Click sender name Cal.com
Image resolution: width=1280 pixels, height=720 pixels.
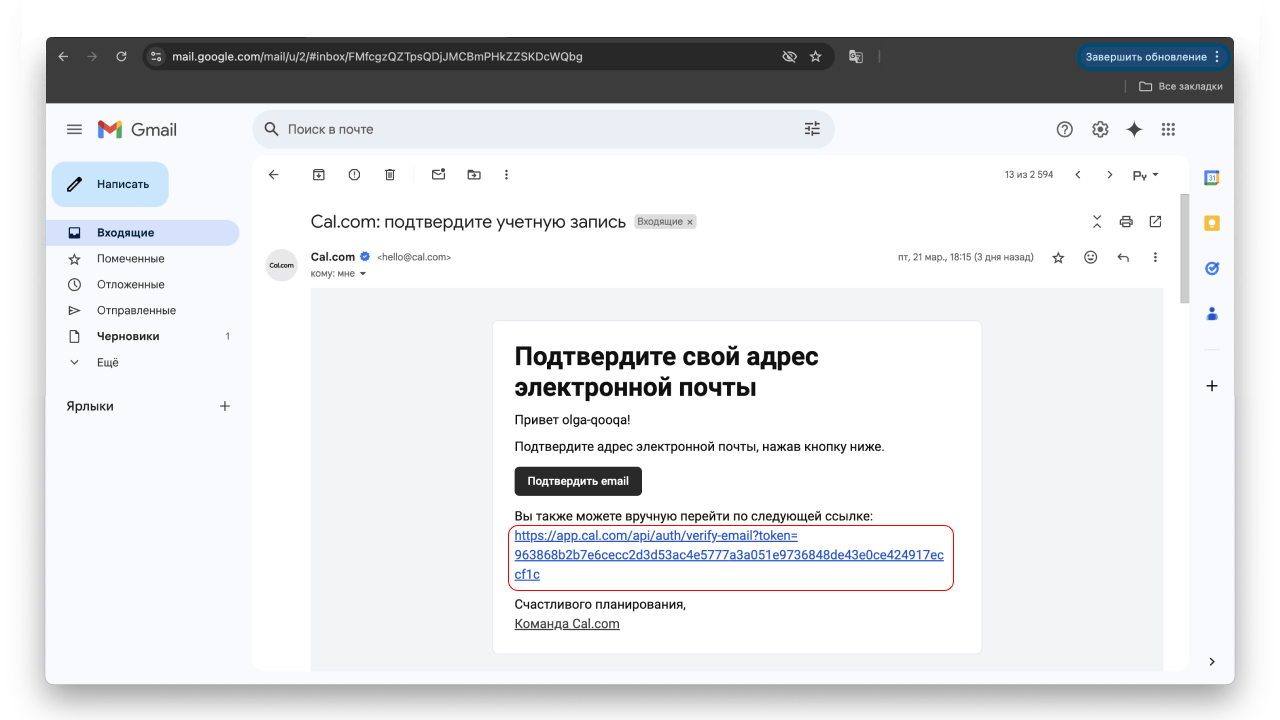click(333, 257)
